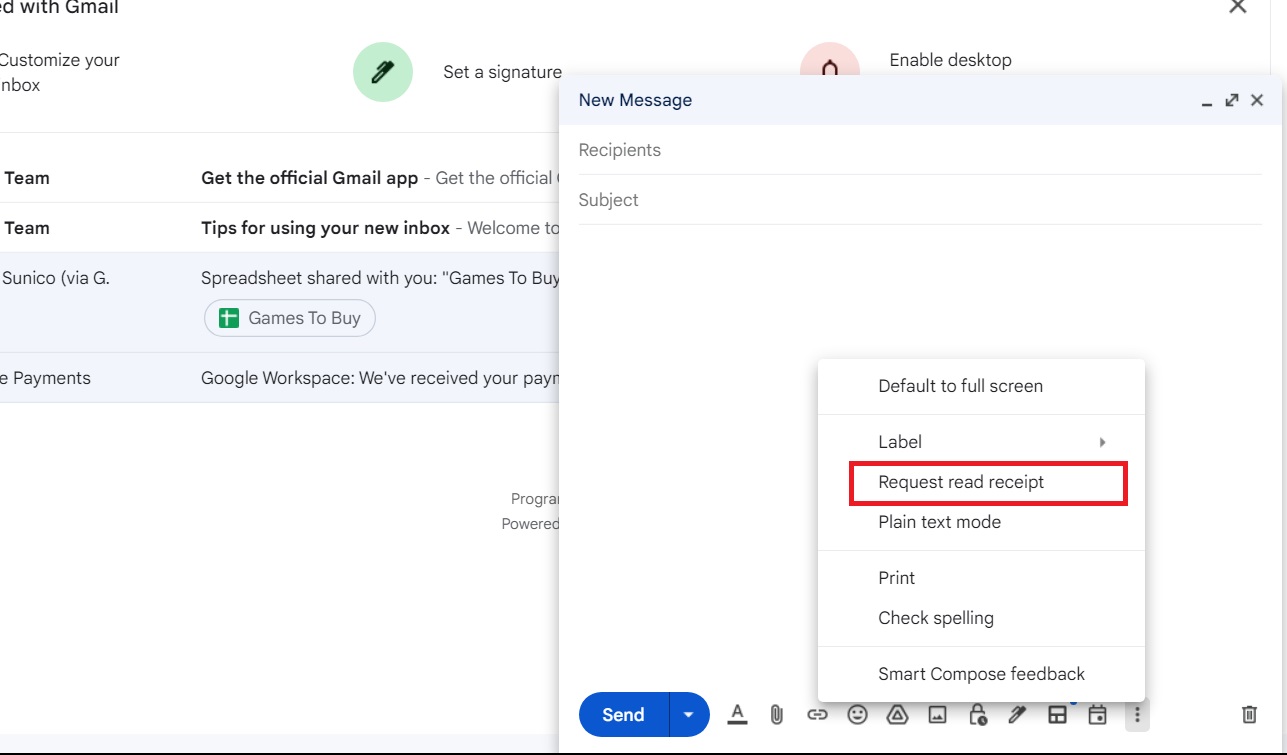Insert link using the chain icon
Viewport: 1287px width, 755px height.
(x=817, y=714)
